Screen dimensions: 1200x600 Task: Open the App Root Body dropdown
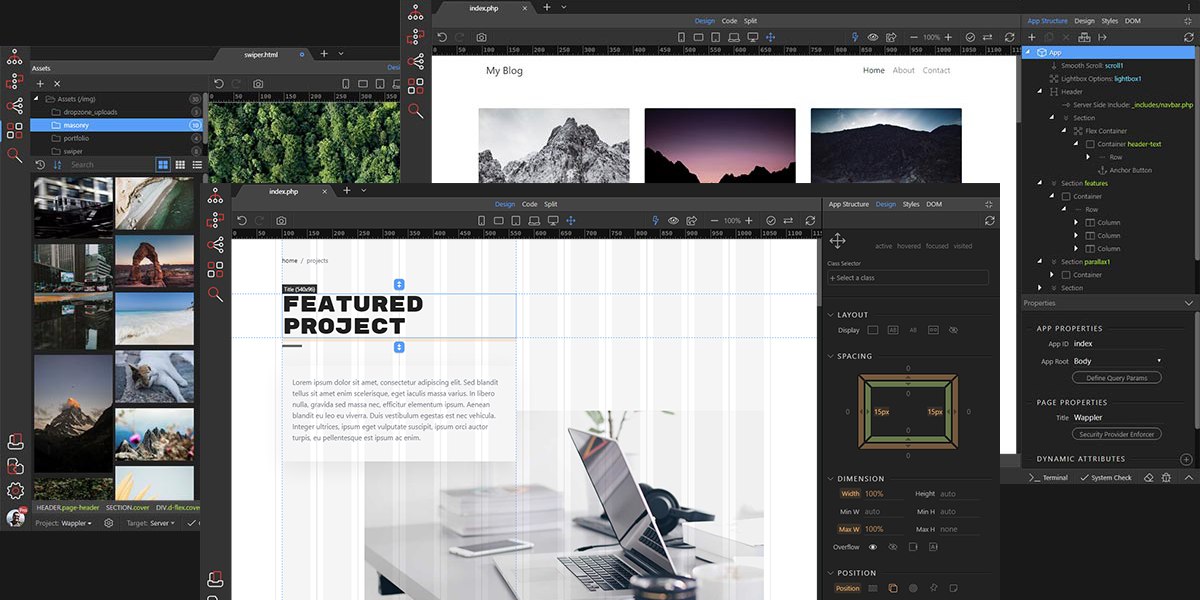pyautogui.click(x=1118, y=361)
